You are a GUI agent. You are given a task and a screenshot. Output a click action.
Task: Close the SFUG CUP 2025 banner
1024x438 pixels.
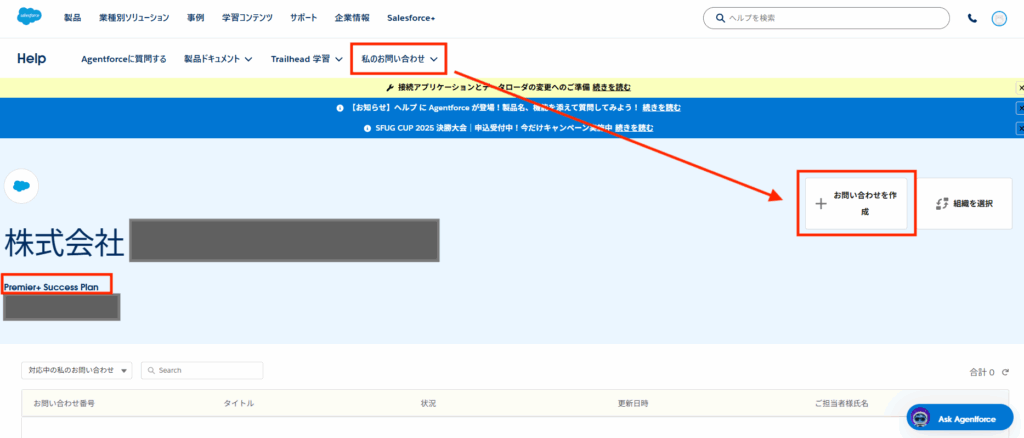click(x=1020, y=128)
